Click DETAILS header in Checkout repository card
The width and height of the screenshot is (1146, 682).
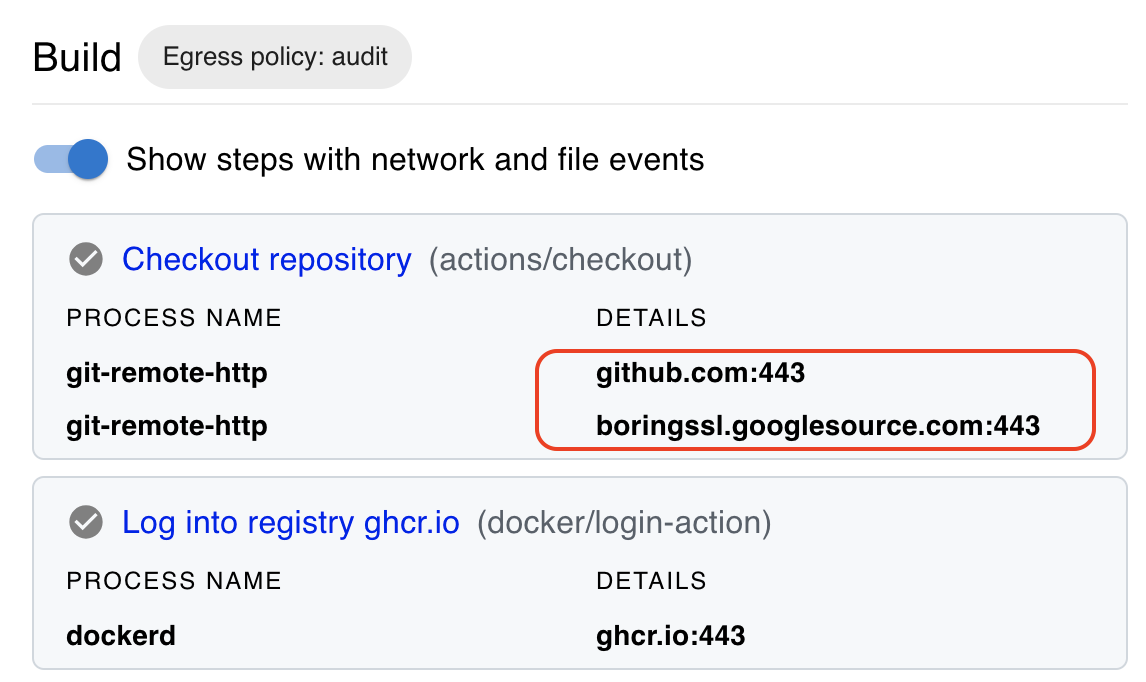(x=651, y=318)
